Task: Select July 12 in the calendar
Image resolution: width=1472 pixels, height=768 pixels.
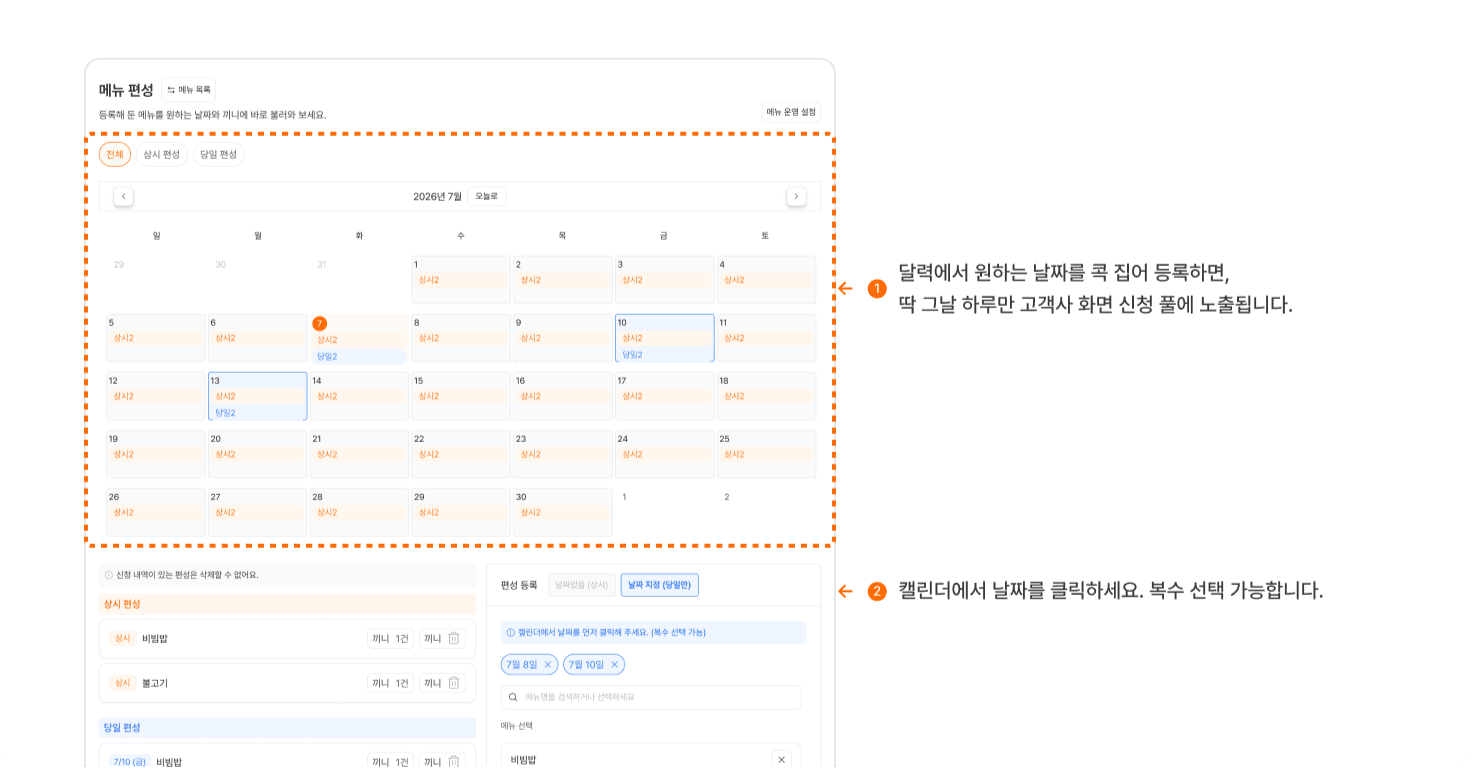Action: (x=156, y=396)
